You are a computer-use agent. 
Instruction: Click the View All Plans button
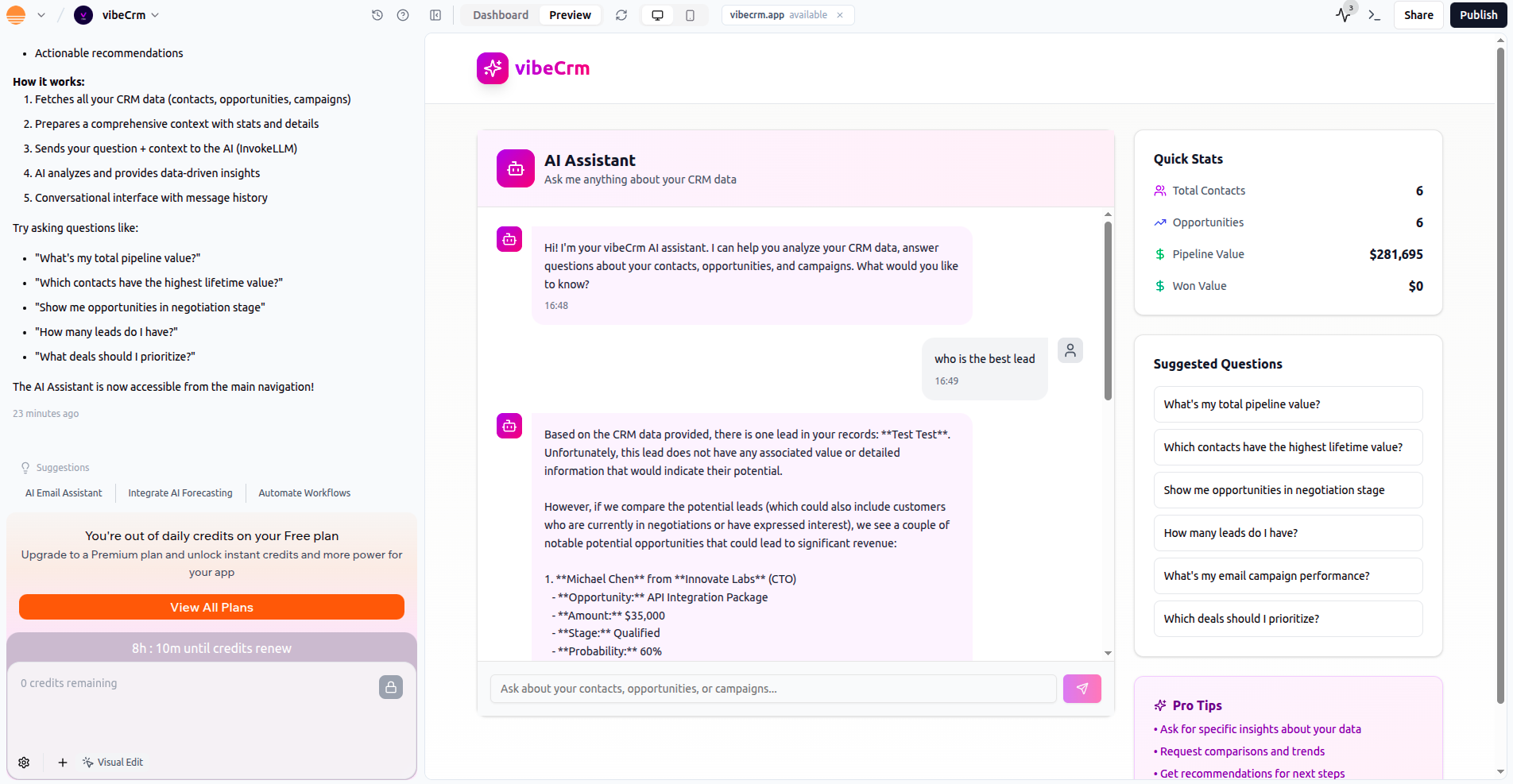[211, 607]
